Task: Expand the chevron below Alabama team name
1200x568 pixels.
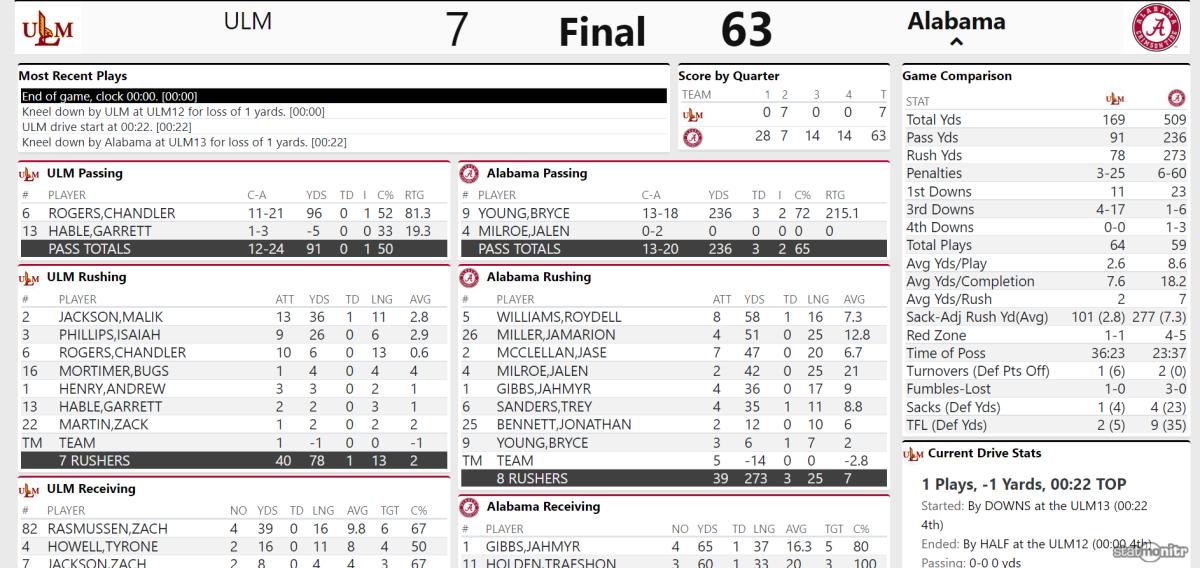Action: point(955,43)
